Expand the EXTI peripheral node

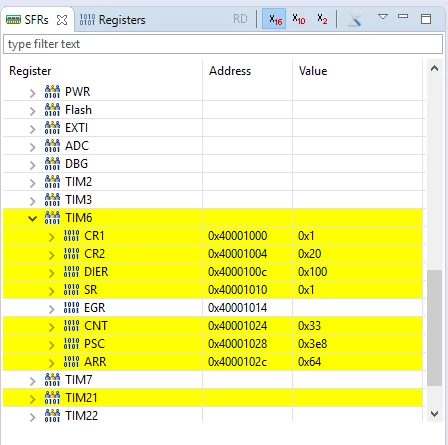point(32,129)
